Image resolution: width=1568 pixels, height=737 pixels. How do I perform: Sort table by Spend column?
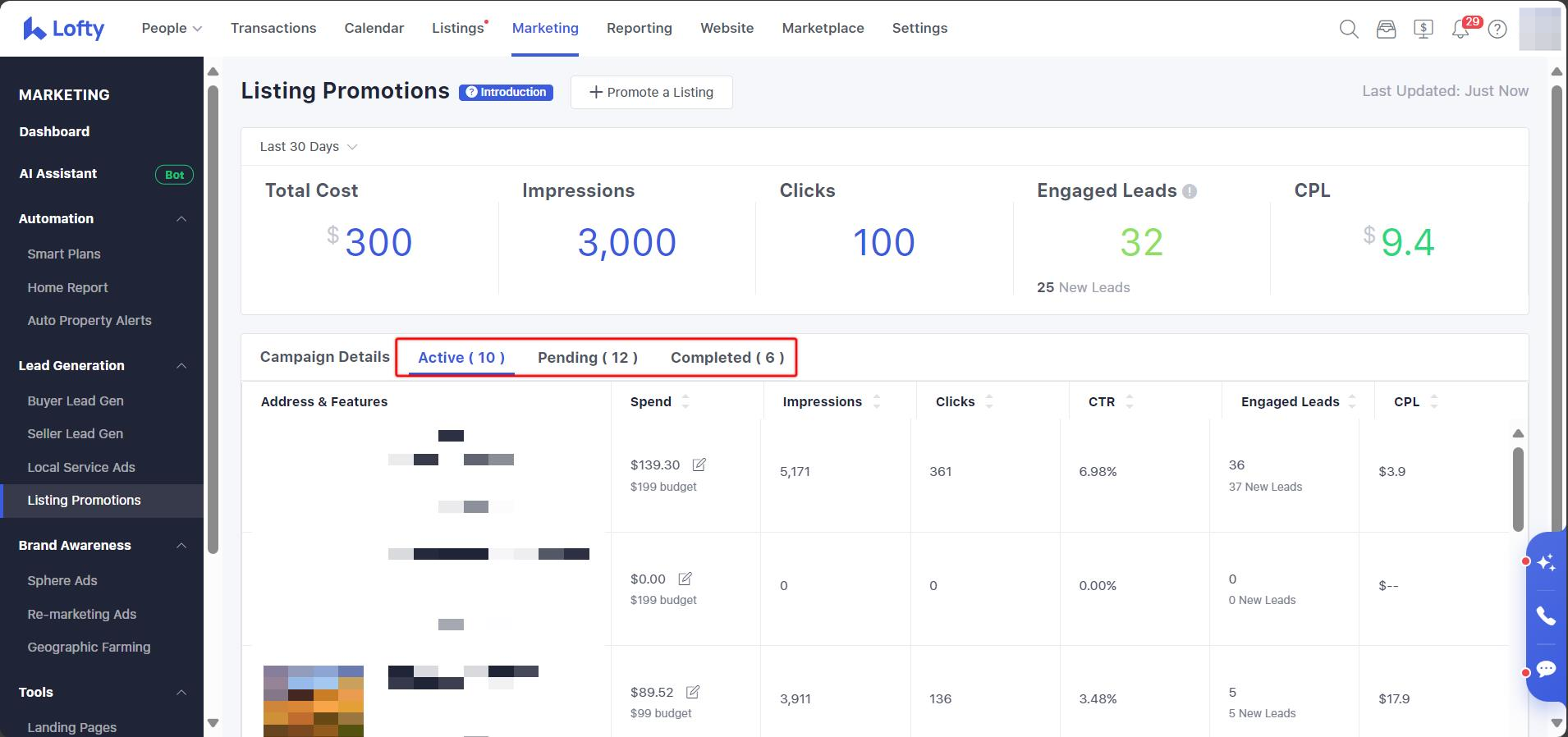(x=685, y=401)
